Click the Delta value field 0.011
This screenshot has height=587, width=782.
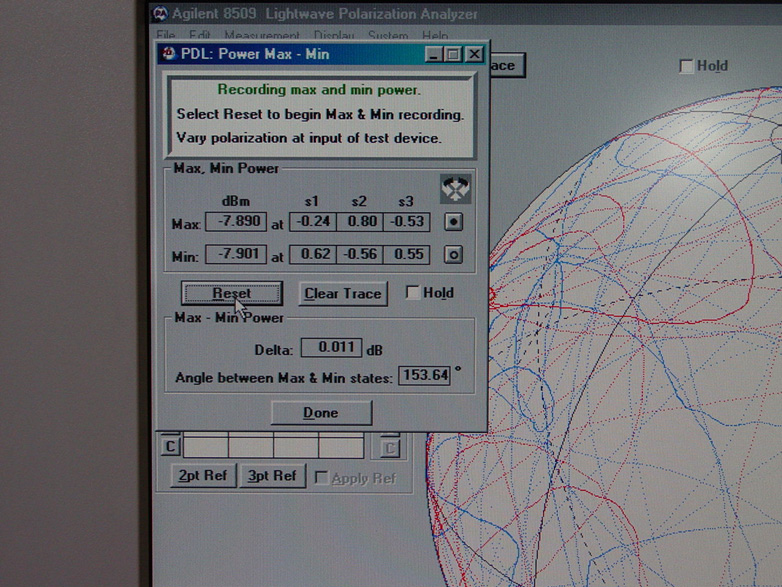[x=331, y=348]
